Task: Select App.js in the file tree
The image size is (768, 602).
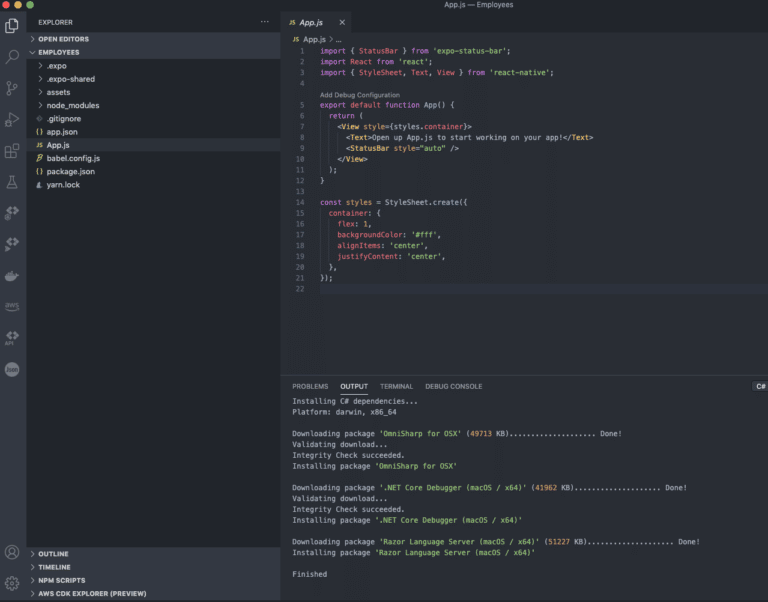Action: click(x=153, y=145)
